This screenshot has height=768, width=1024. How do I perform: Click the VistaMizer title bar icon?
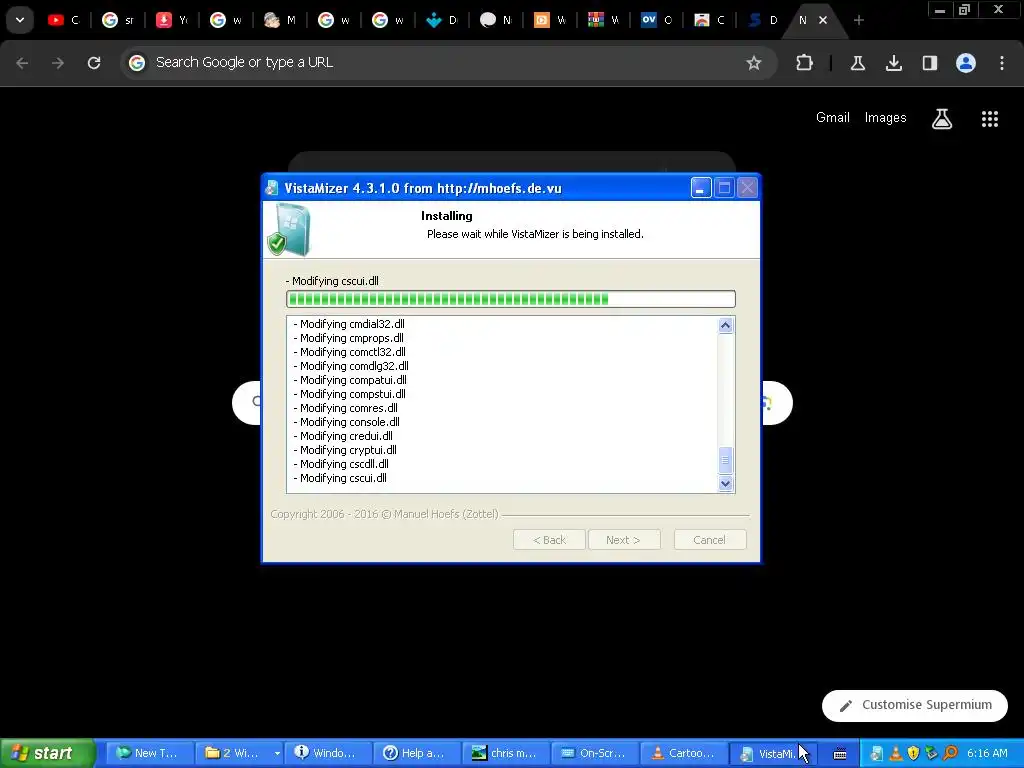coord(272,188)
